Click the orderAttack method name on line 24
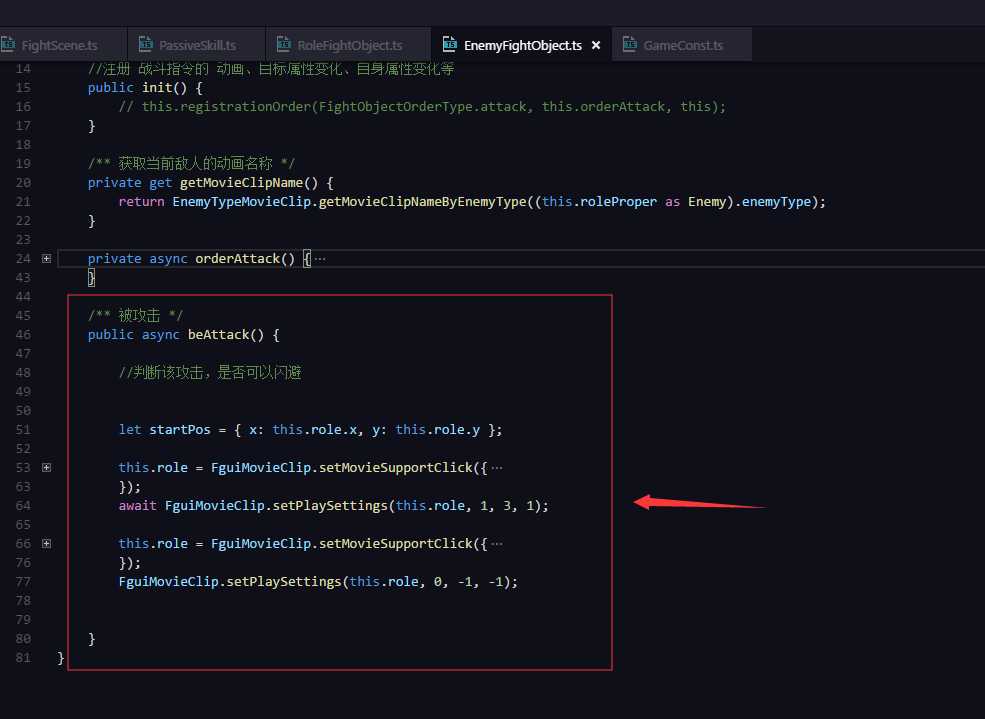The image size is (985, 719). [x=237, y=259]
